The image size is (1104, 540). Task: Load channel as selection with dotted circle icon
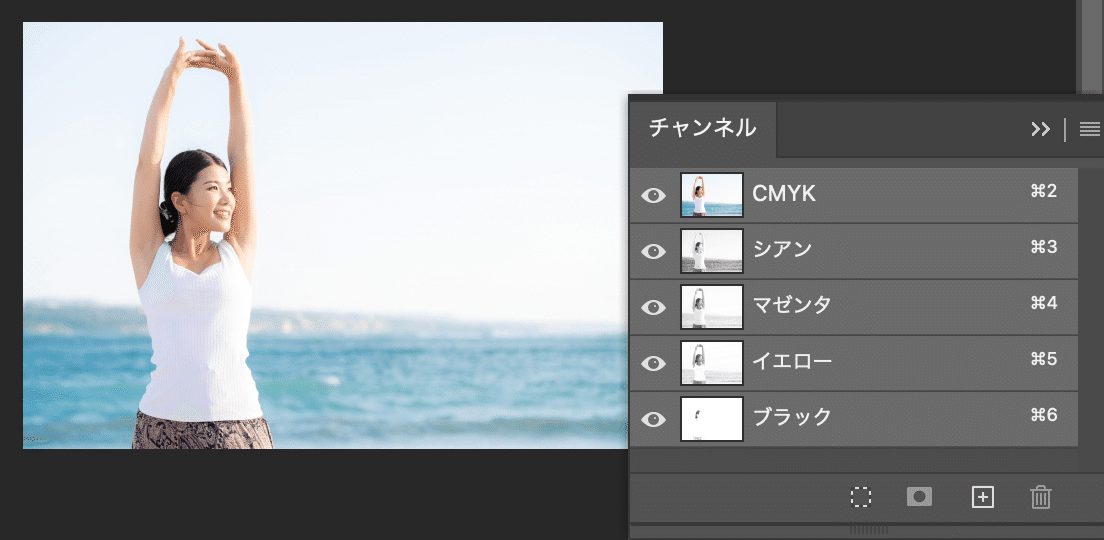tap(860, 497)
